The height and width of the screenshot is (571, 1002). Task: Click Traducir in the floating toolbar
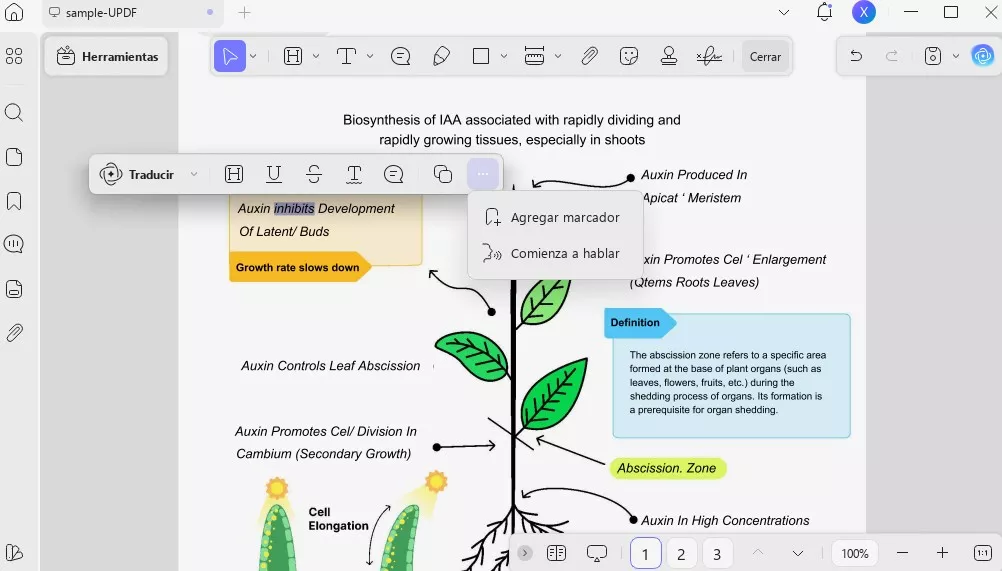[137, 174]
